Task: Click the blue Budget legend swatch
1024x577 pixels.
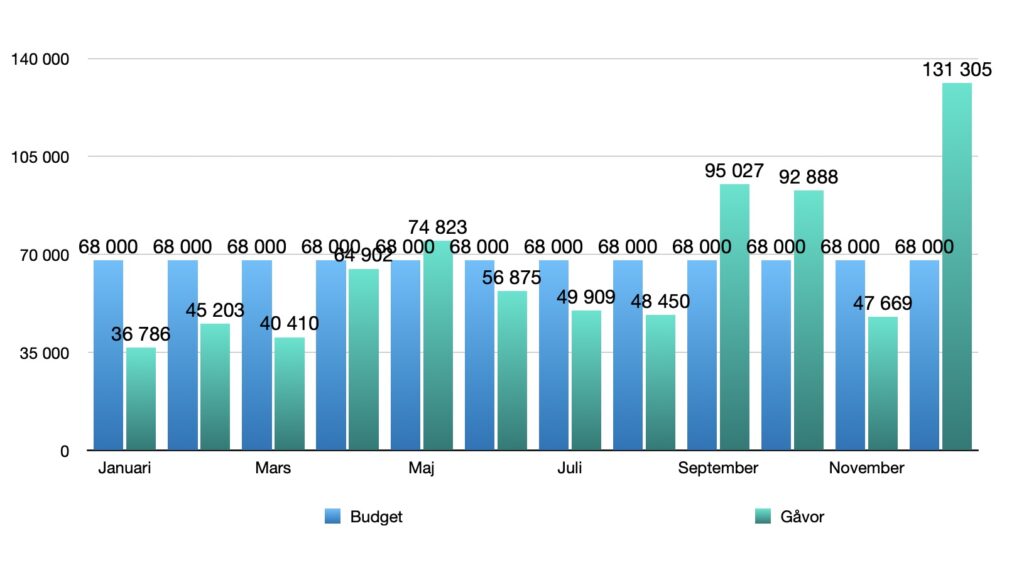Action: pyautogui.click(x=333, y=517)
